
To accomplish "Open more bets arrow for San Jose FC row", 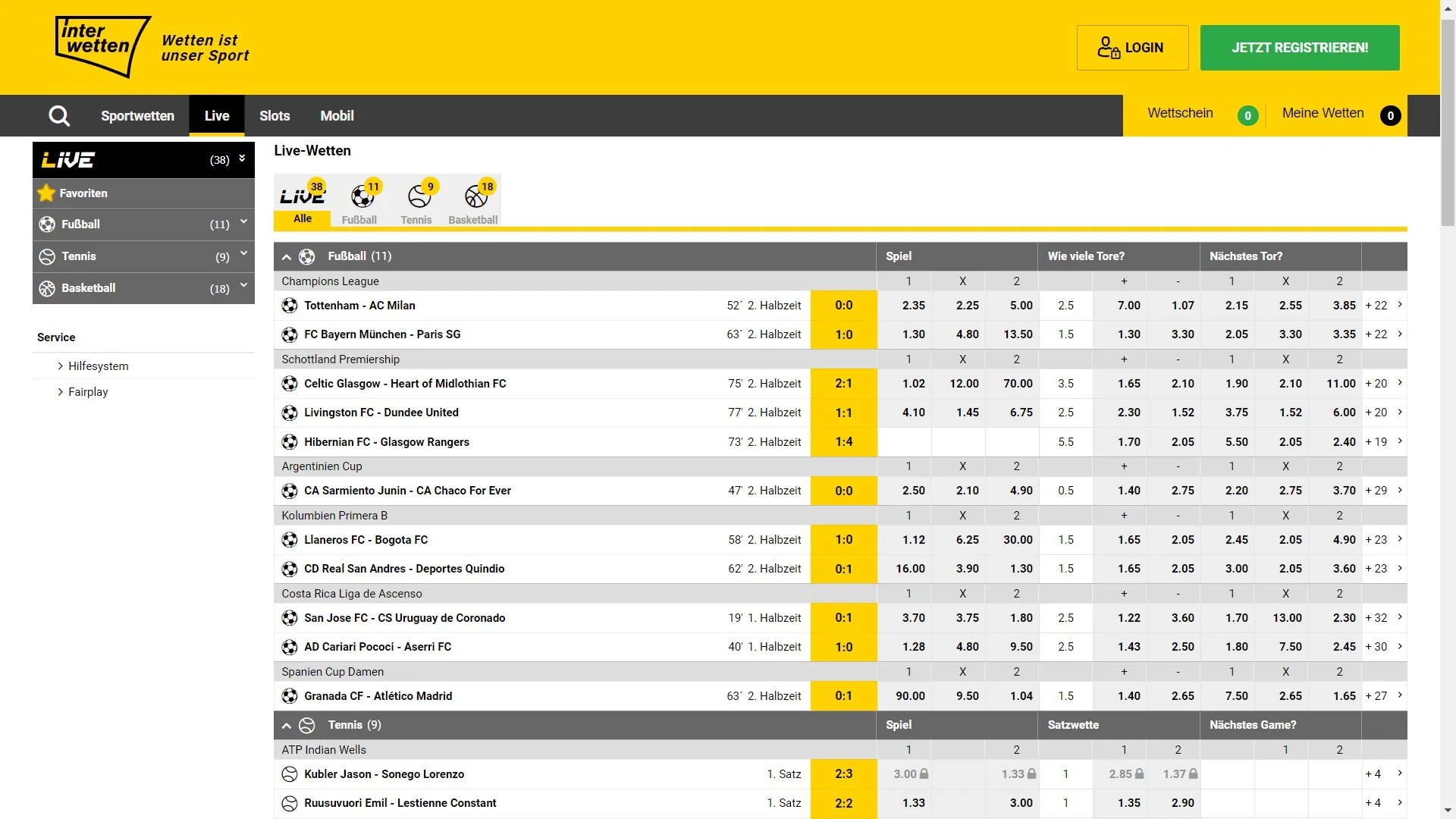I will click(1400, 617).
